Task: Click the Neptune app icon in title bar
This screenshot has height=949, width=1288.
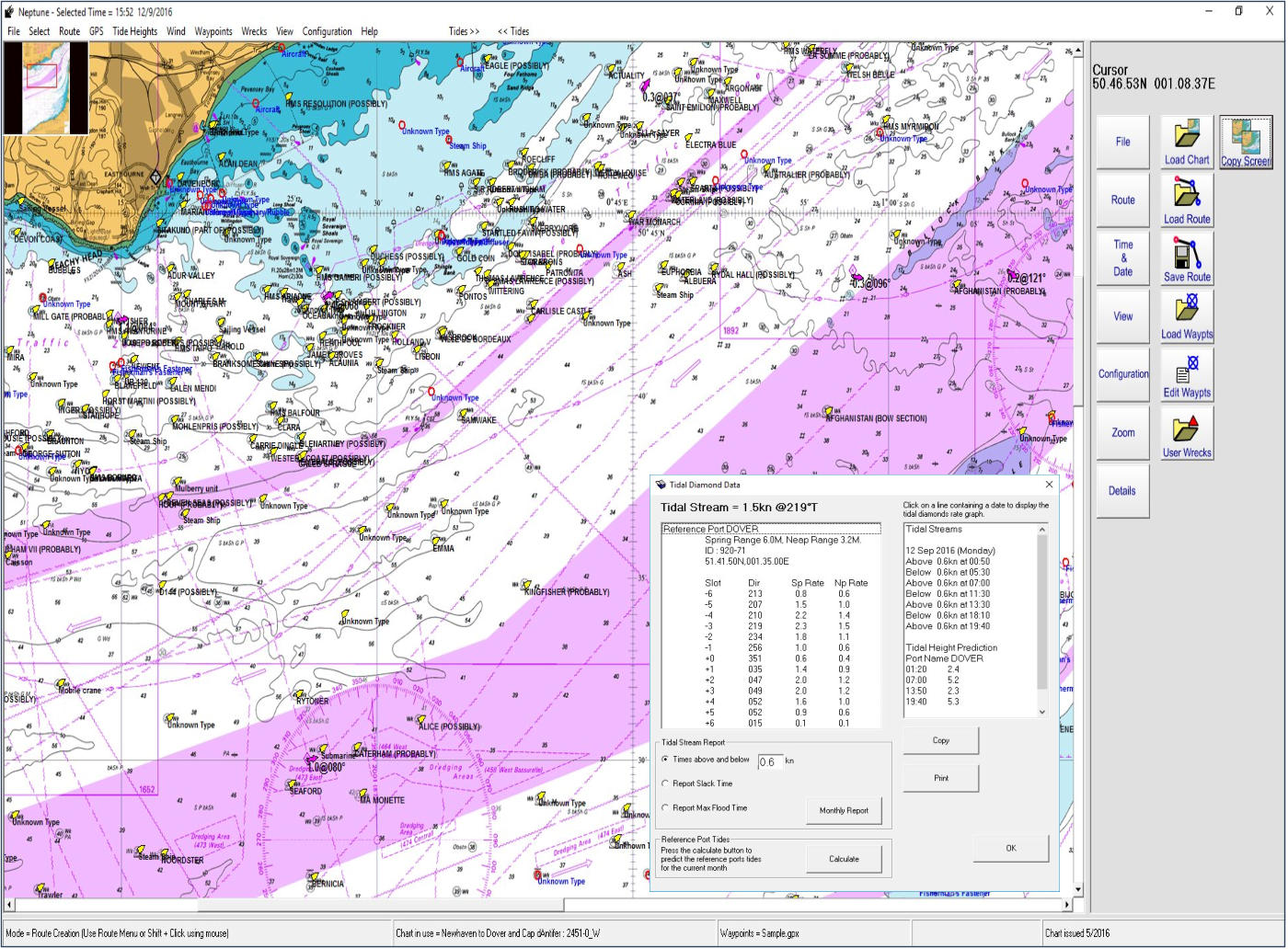Action: [9, 12]
